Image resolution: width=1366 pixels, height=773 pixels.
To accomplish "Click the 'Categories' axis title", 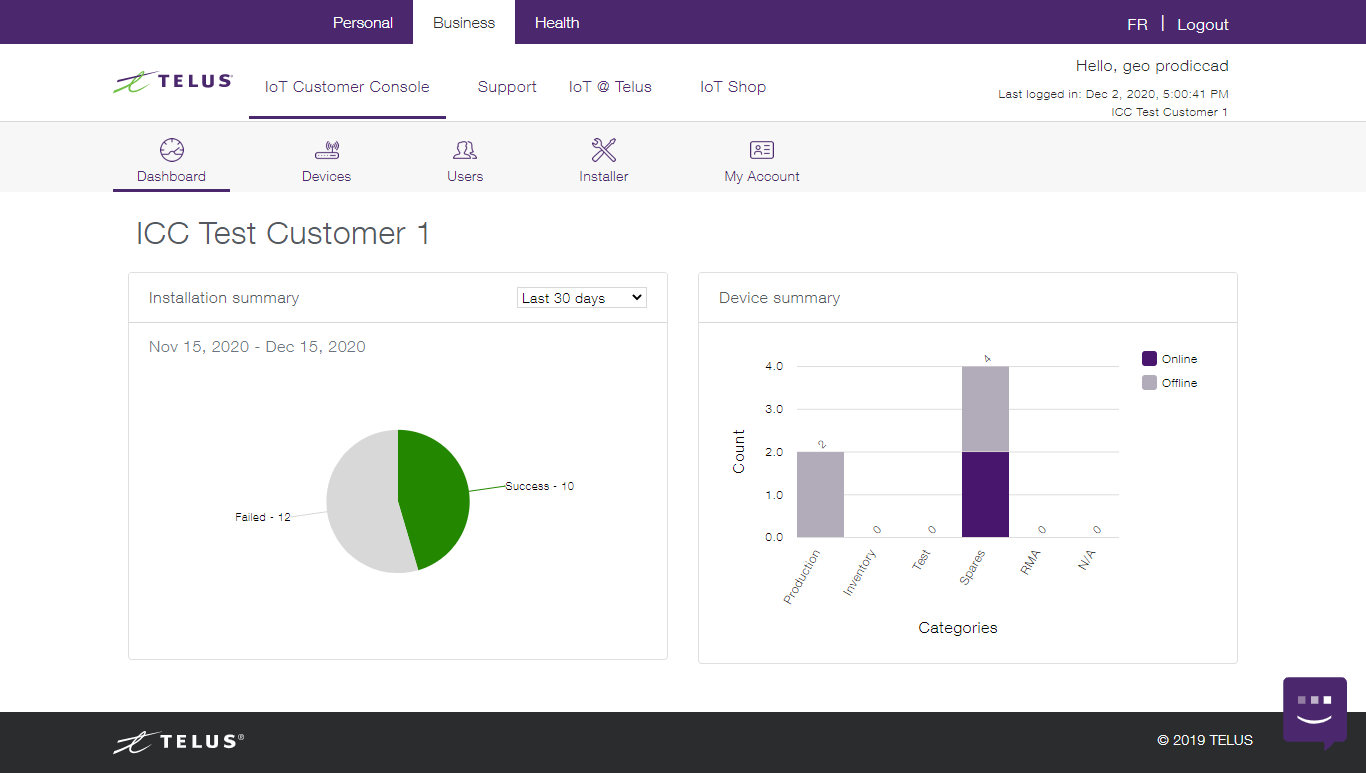I will tap(958, 628).
